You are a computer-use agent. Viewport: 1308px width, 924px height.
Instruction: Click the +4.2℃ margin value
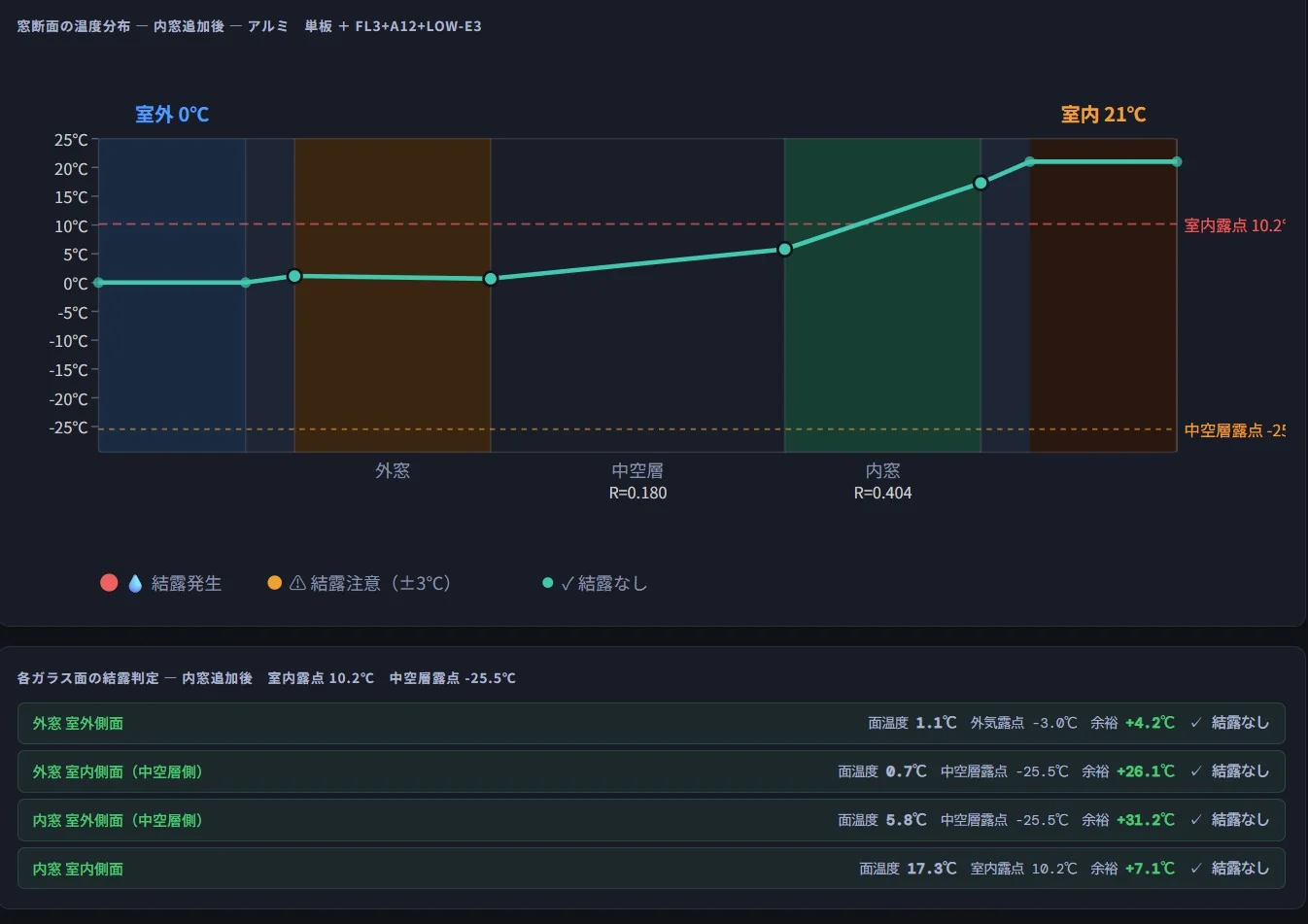pyautogui.click(x=1150, y=723)
